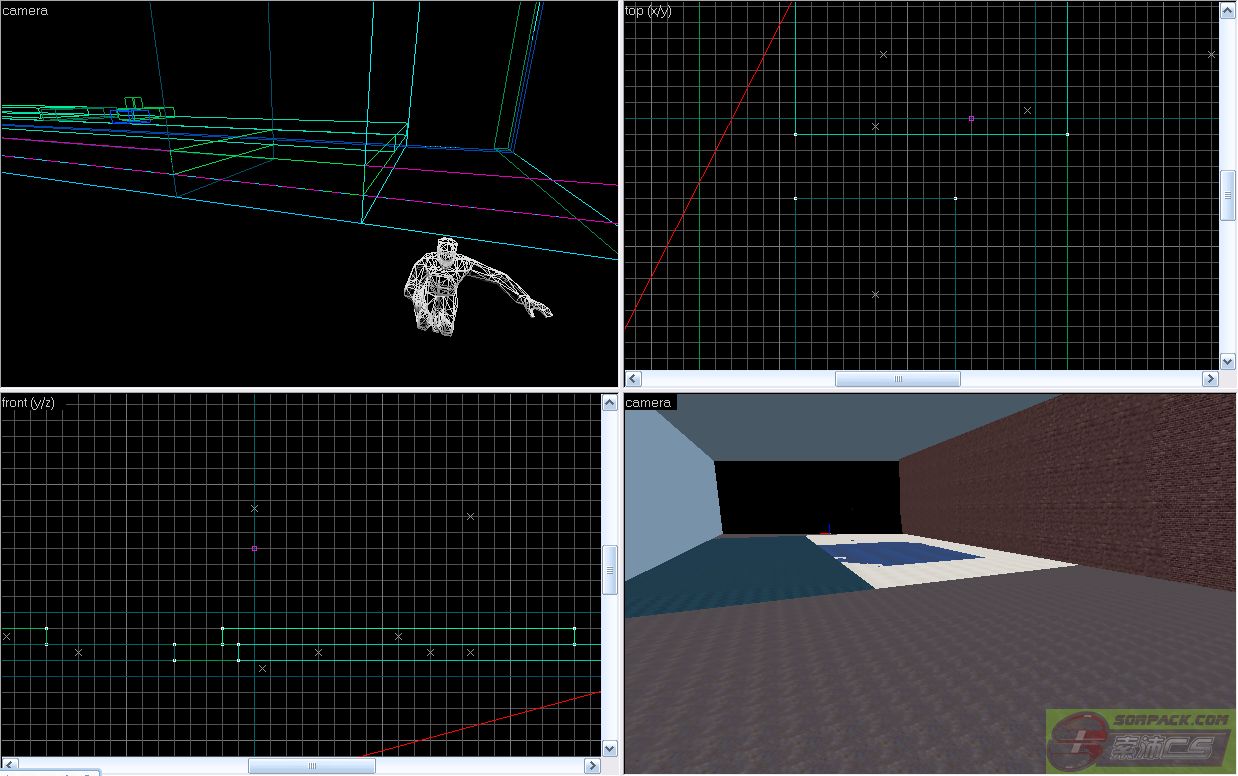Click the "front (y/z)" viewport label
Screen dimensions: 1238x776
pos(29,403)
